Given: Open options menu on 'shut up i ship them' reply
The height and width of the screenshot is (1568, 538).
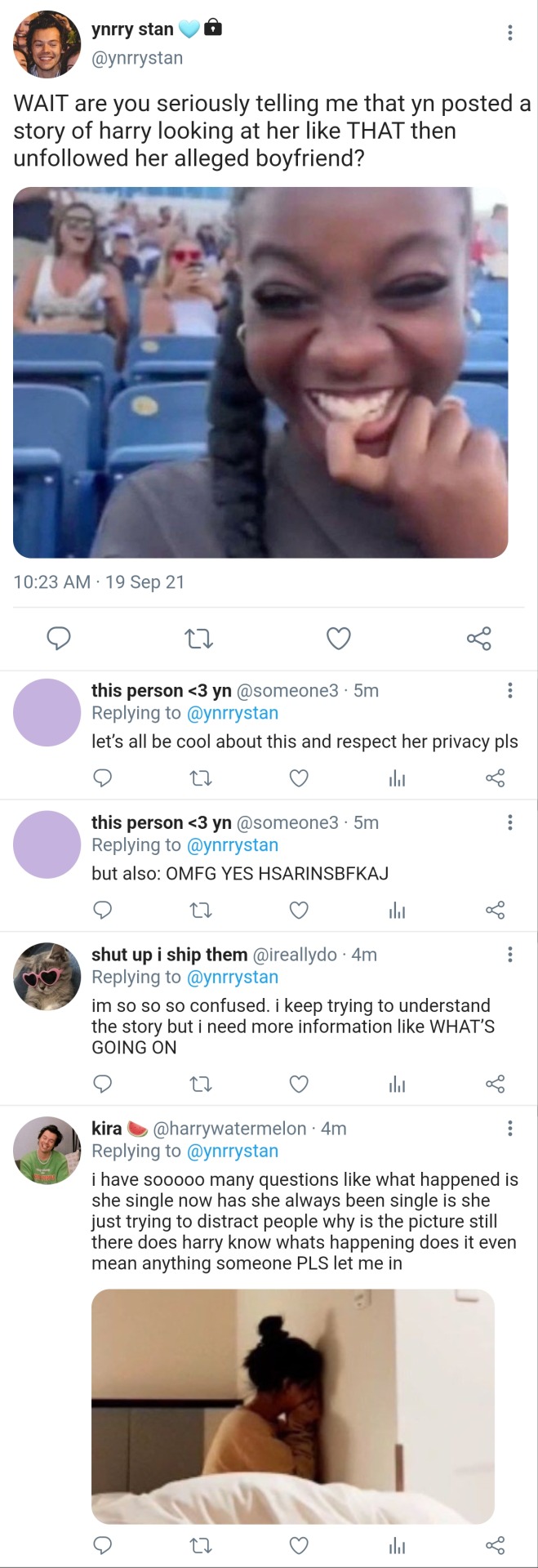Looking at the screenshot, I should (510, 955).
